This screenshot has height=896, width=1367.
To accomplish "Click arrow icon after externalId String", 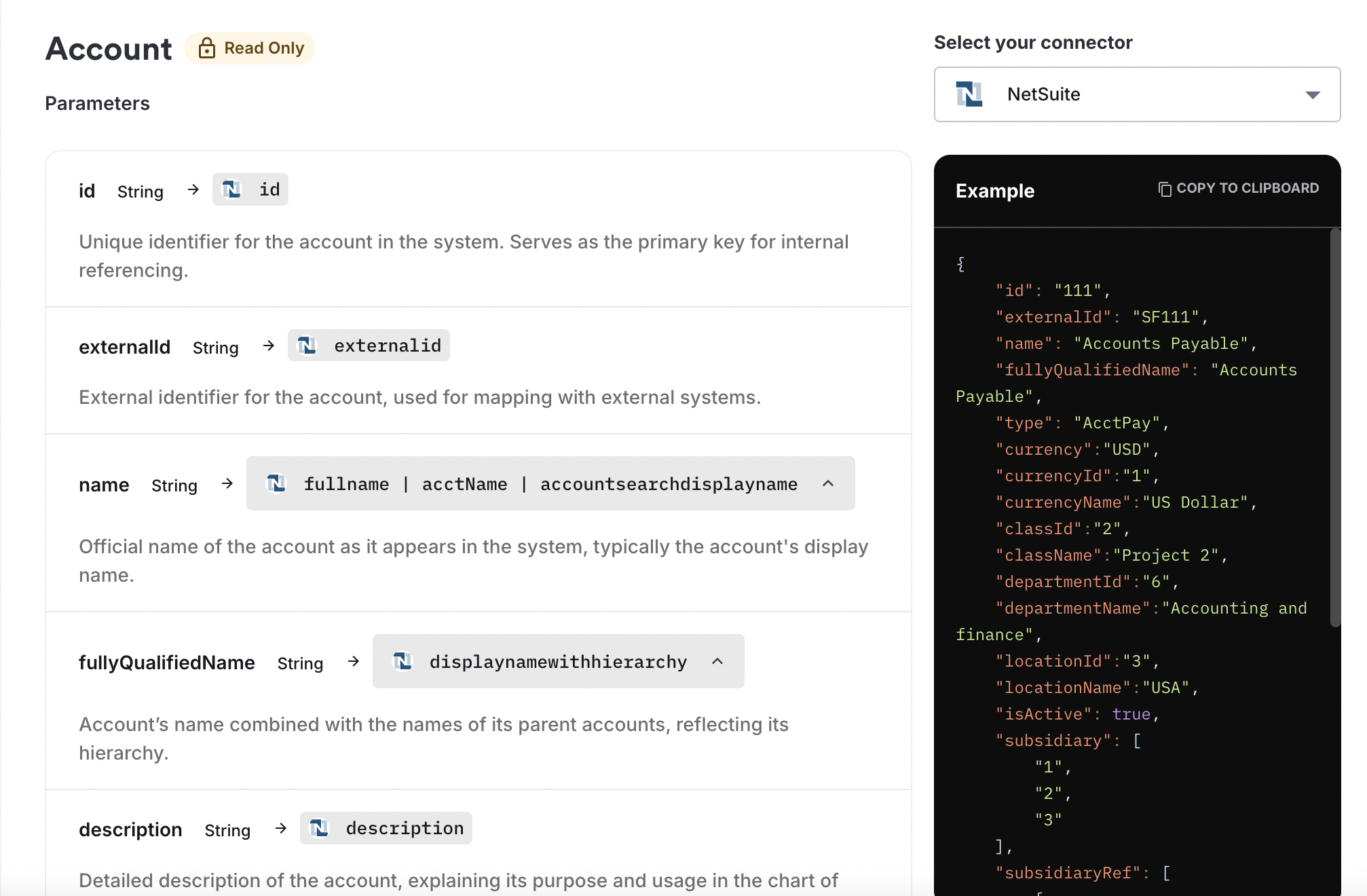I will click(269, 346).
